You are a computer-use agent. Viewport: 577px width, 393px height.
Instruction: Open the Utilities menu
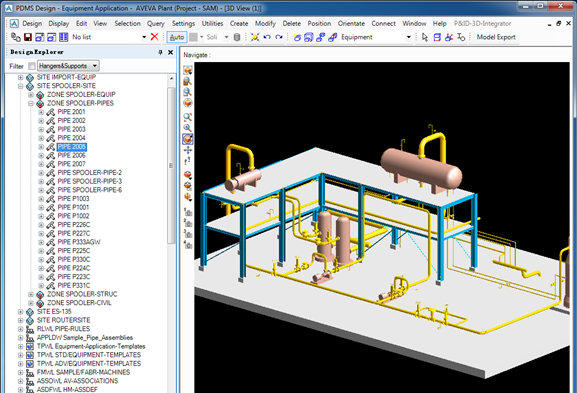point(212,24)
